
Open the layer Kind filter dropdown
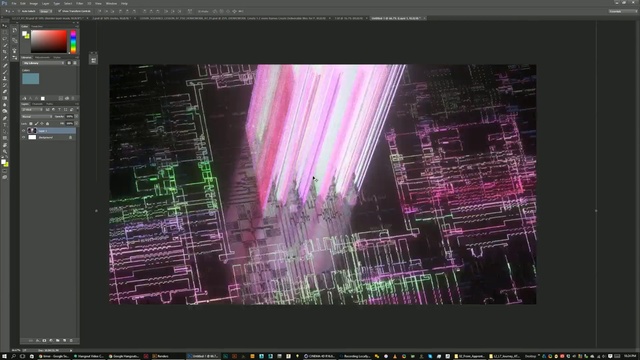[x=33, y=110]
